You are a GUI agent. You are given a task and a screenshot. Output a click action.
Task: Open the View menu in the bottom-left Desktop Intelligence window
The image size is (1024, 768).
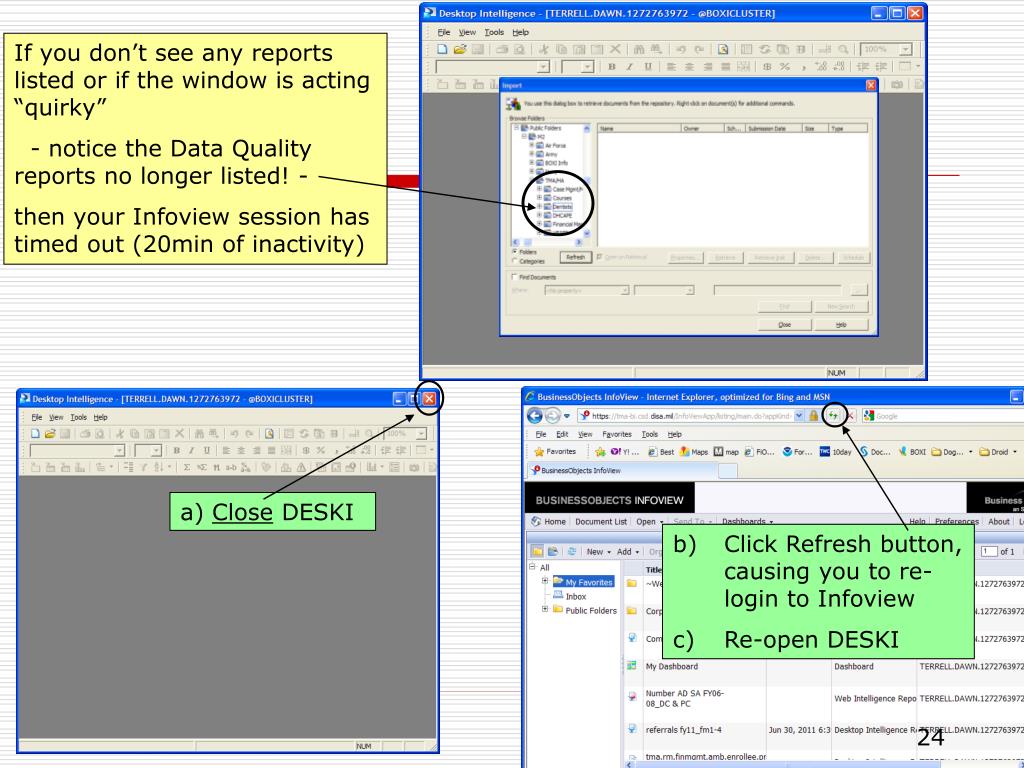click(57, 417)
